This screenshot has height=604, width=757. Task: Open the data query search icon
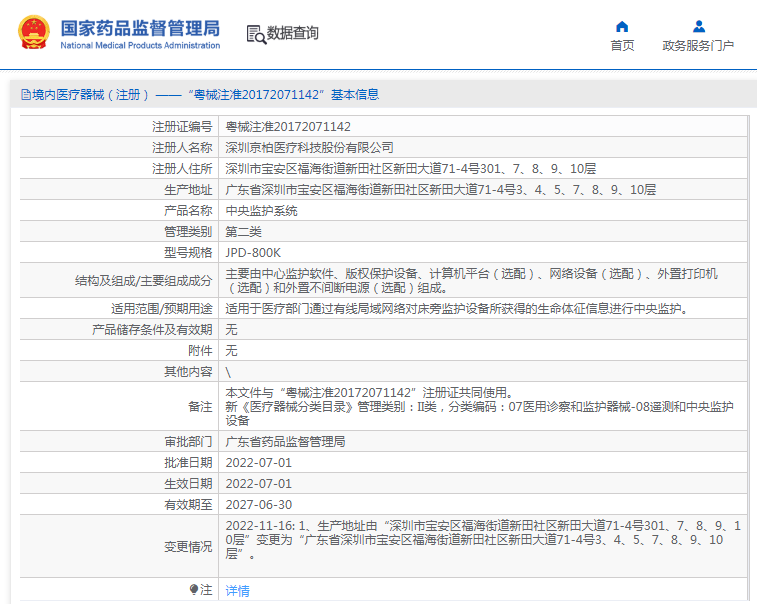click(256, 34)
